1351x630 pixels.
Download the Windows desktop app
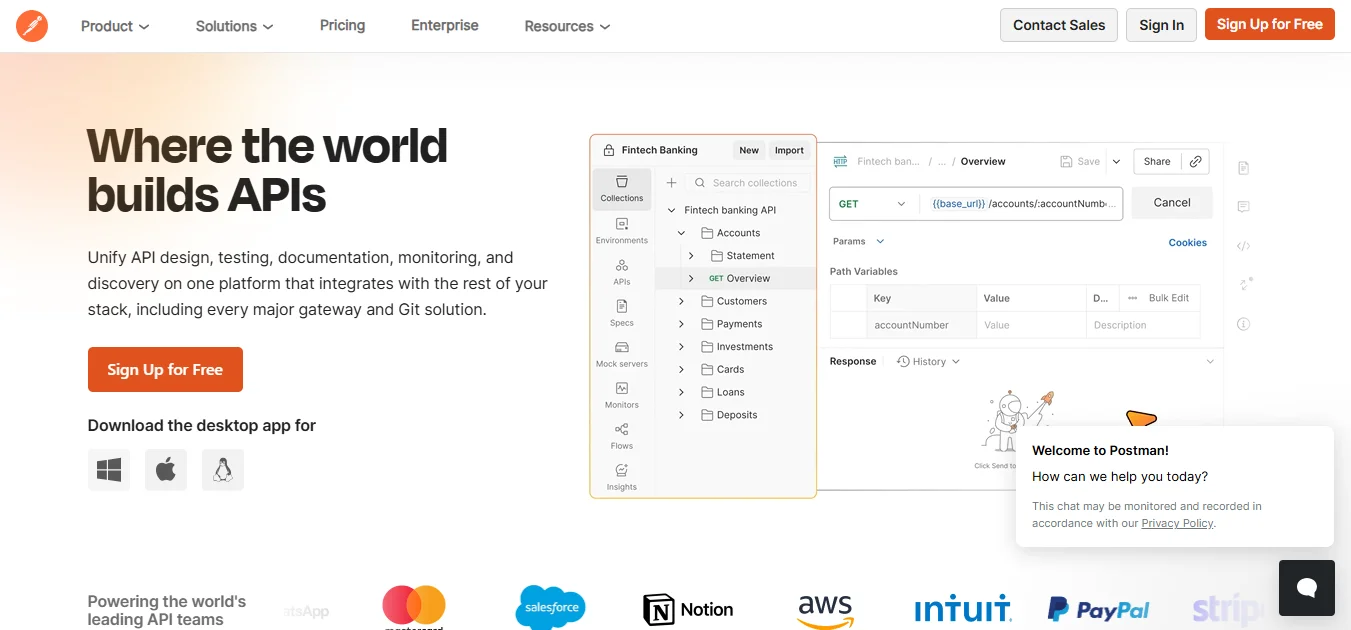coord(109,470)
